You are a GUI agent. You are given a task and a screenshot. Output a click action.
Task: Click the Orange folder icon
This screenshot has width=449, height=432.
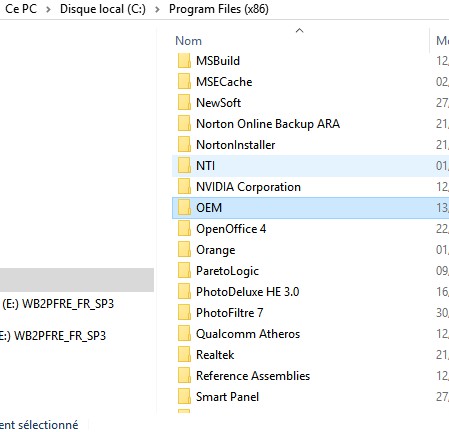(184, 250)
